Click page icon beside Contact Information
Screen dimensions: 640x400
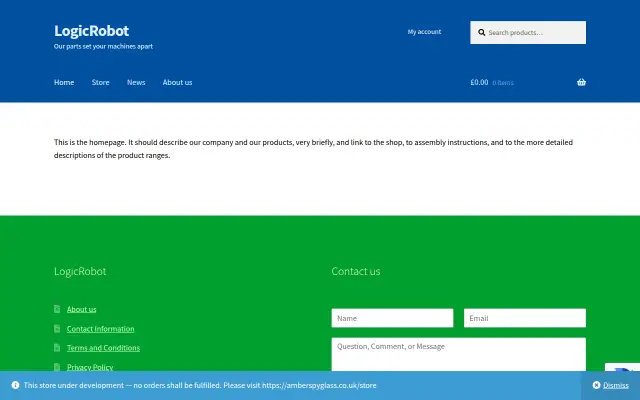click(57, 329)
